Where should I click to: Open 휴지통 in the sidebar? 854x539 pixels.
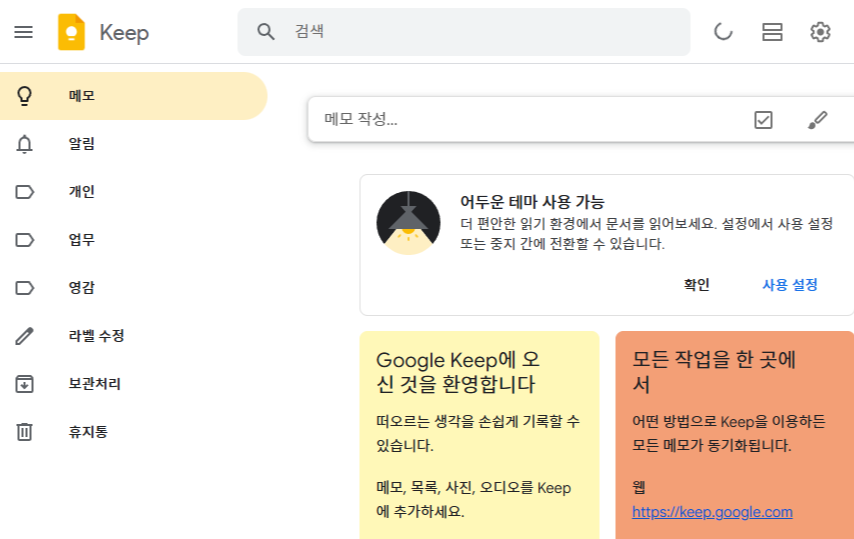coord(133,432)
